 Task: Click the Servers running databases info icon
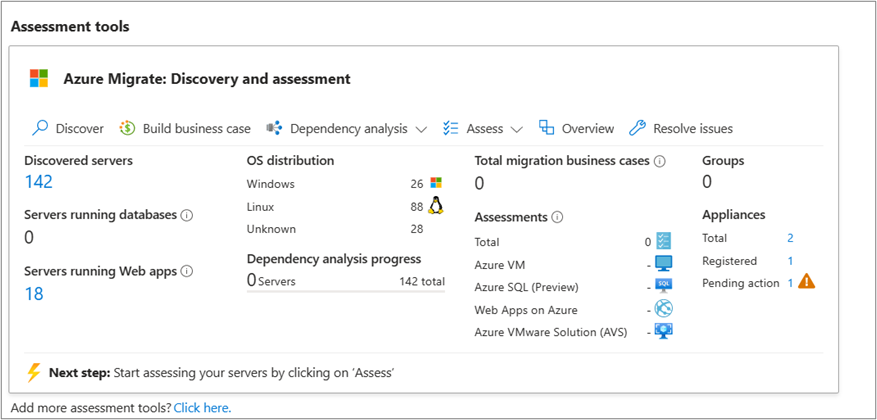[x=187, y=215]
